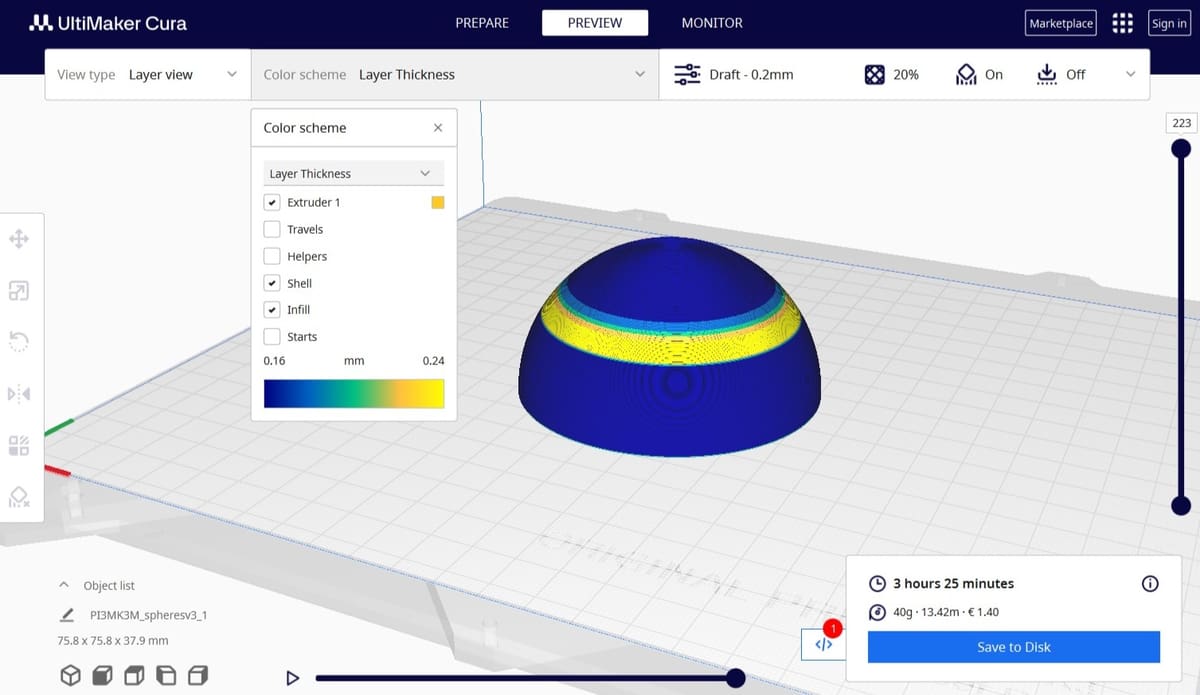1200x695 pixels.
Task: Select the Rotate tool in left toolbar
Action: (x=18, y=342)
